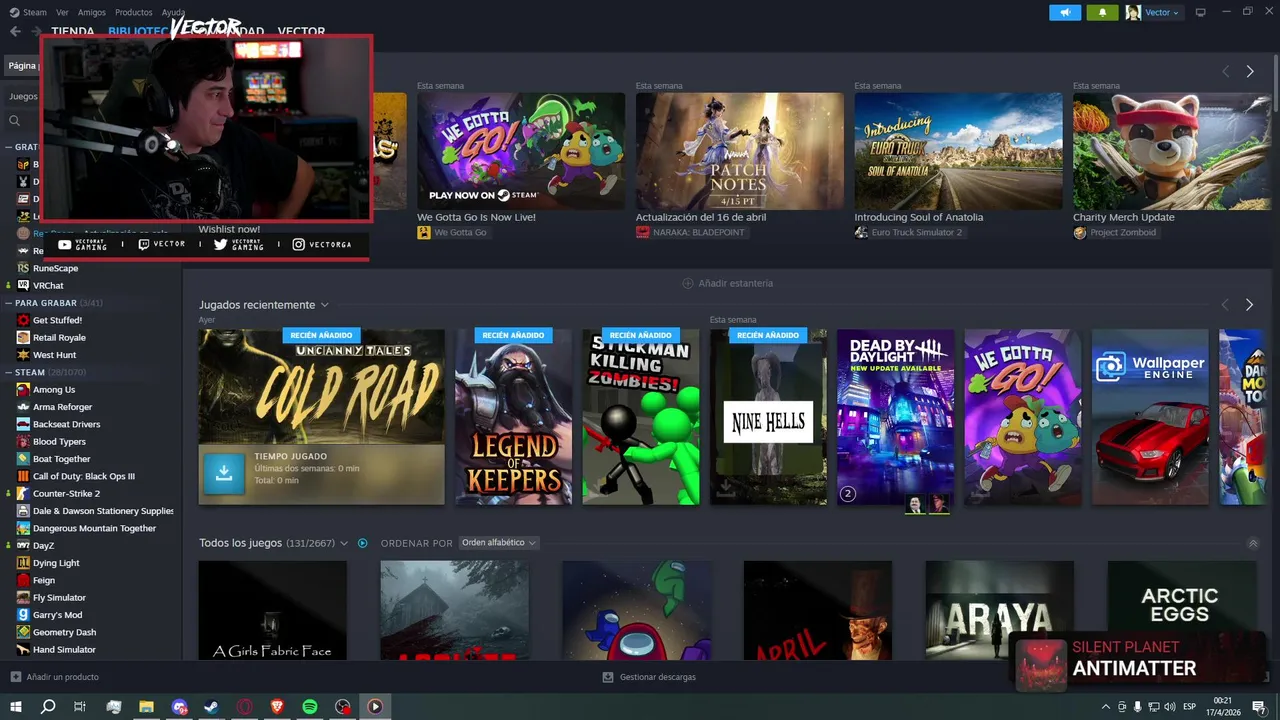Open Gestionar descargas
This screenshot has width=1280, height=720.
649,677
